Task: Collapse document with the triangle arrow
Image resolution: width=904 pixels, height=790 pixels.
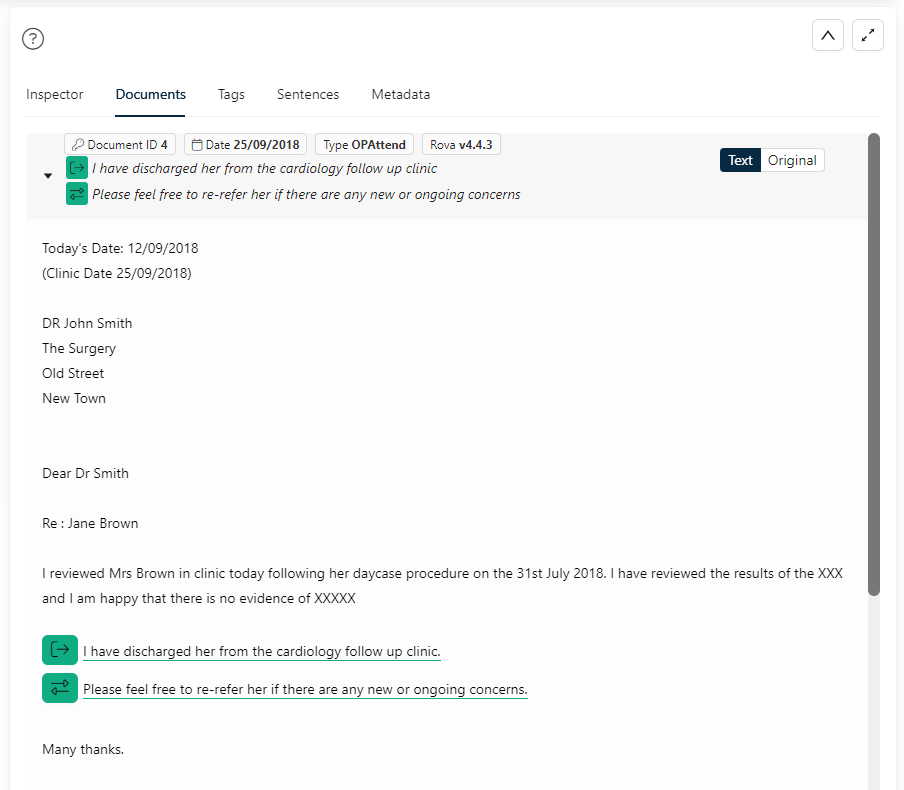Action: 48,176
